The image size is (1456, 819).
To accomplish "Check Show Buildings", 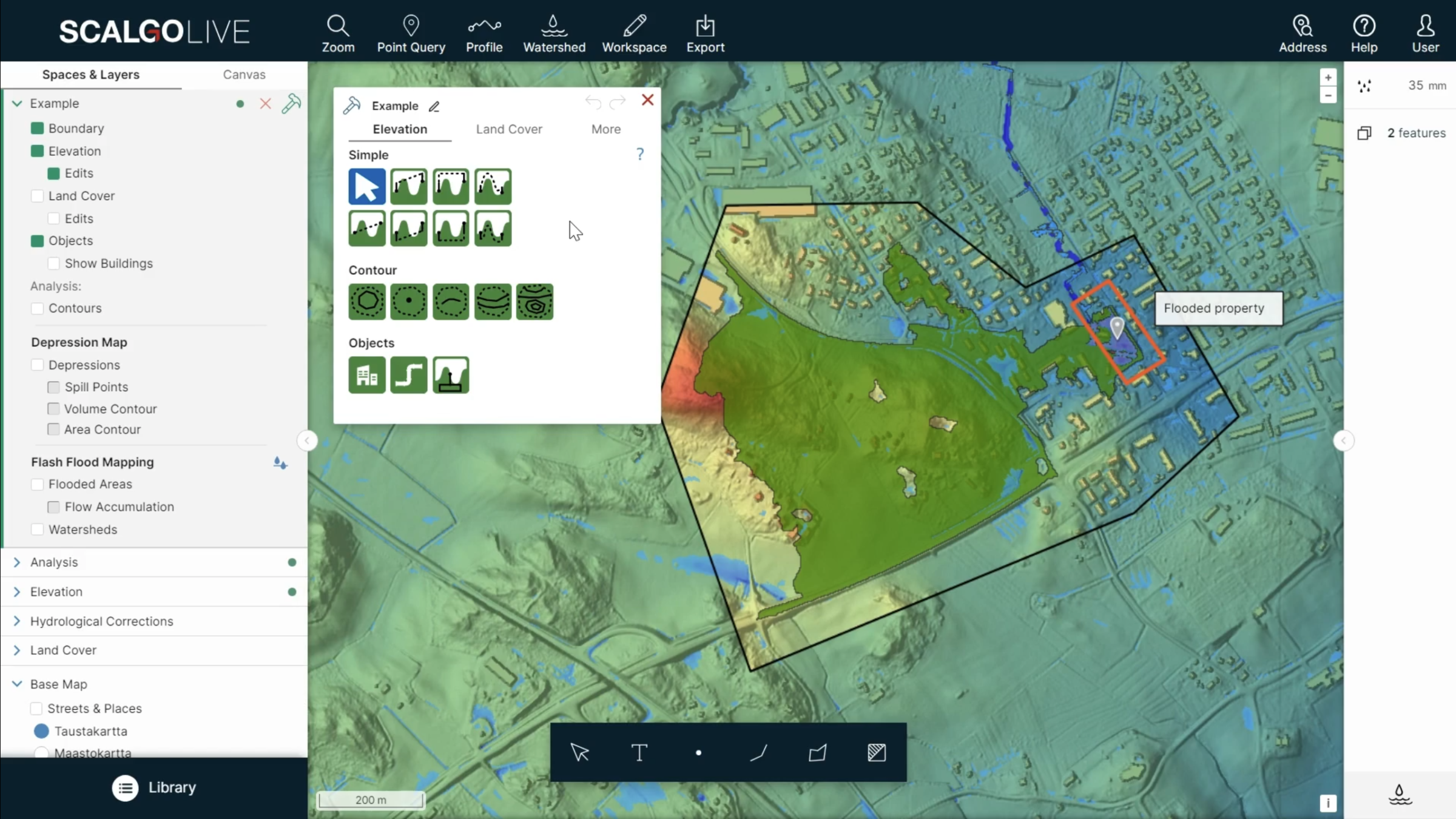I will point(53,263).
